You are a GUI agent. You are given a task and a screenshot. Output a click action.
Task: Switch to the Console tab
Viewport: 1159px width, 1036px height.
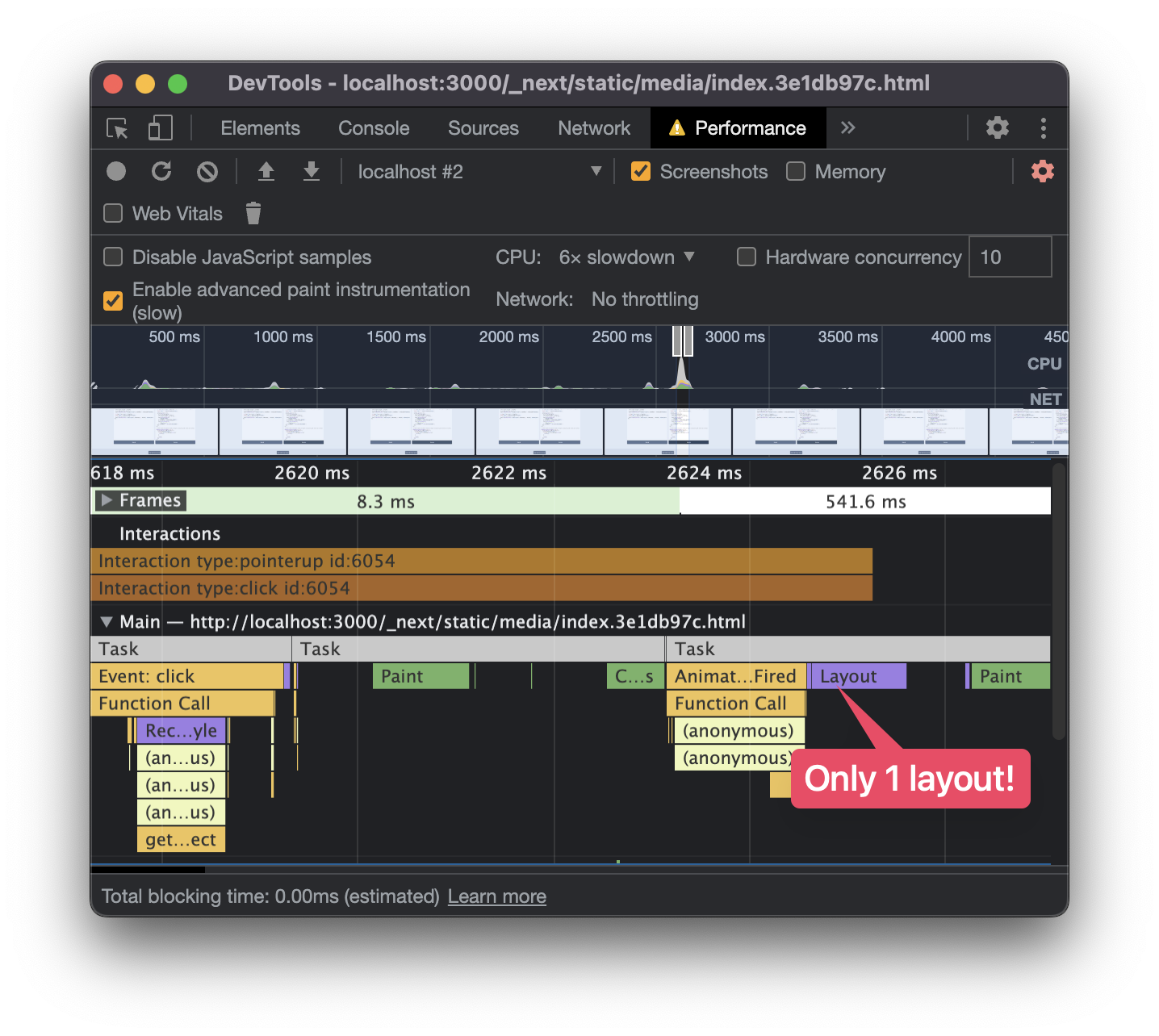(x=374, y=128)
